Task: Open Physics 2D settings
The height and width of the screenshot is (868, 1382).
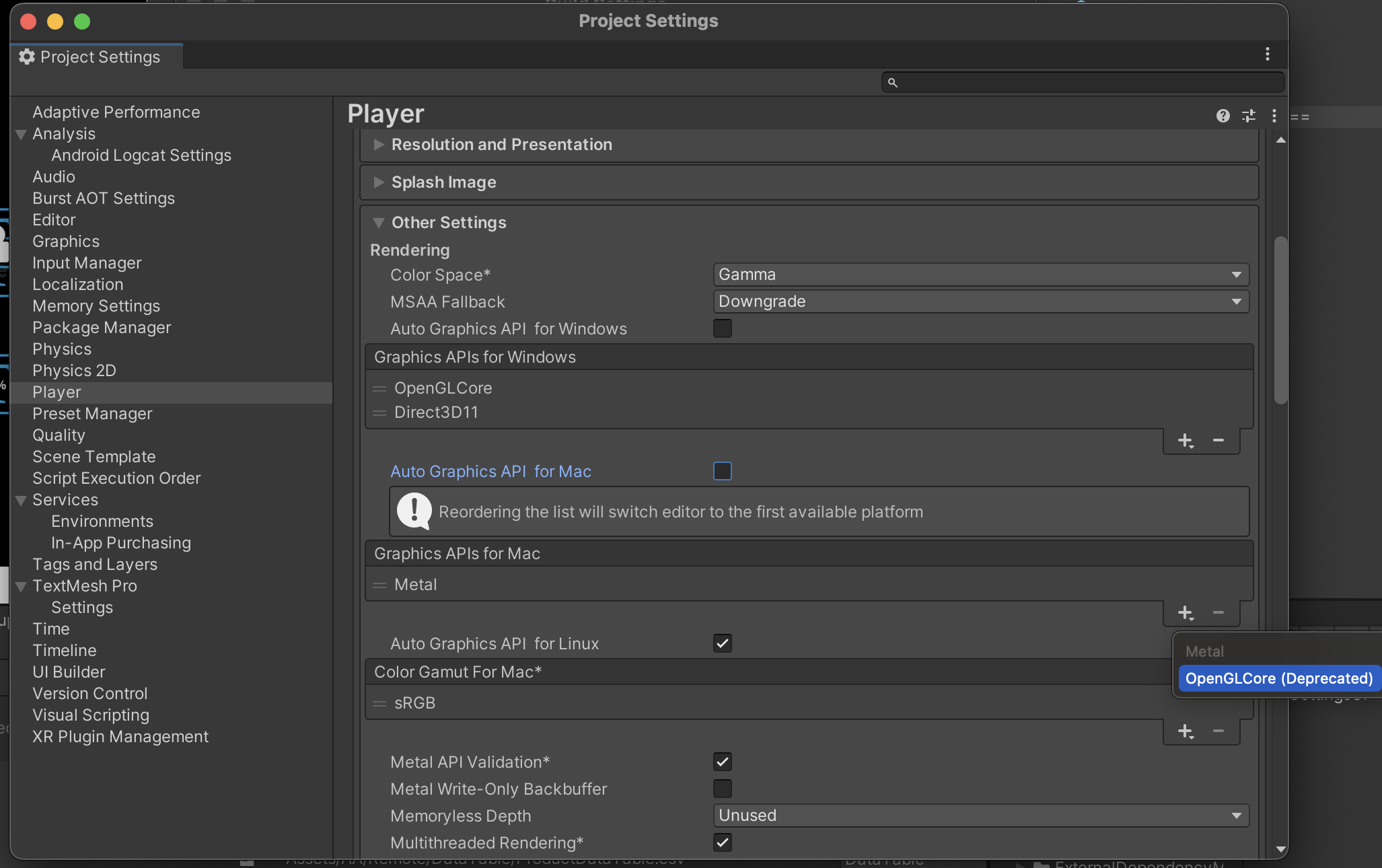Action: [74, 371]
